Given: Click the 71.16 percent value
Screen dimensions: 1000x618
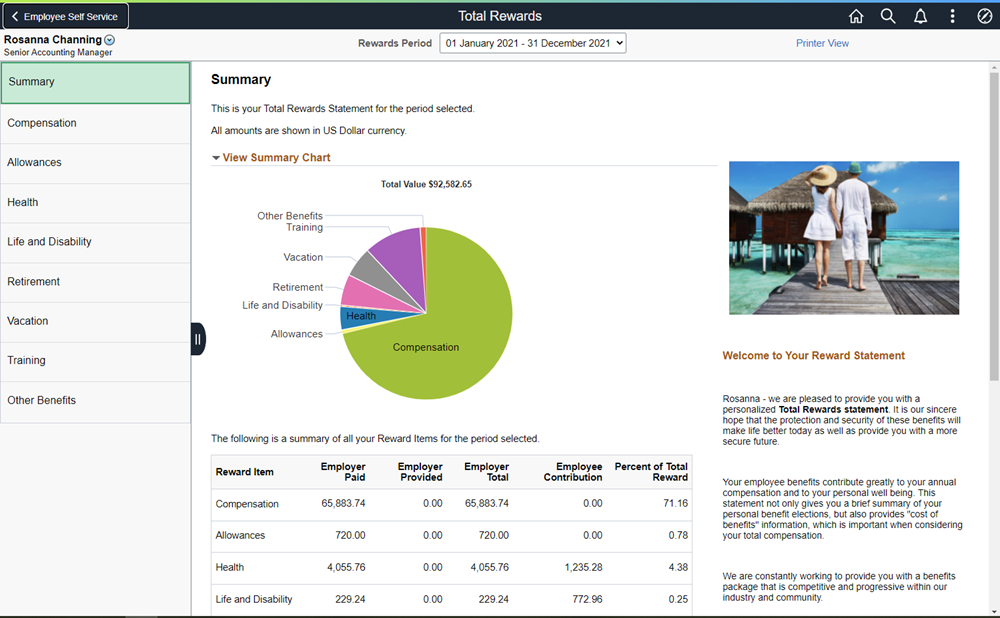Looking at the screenshot, I should pyautogui.click(x=675, y=504).
